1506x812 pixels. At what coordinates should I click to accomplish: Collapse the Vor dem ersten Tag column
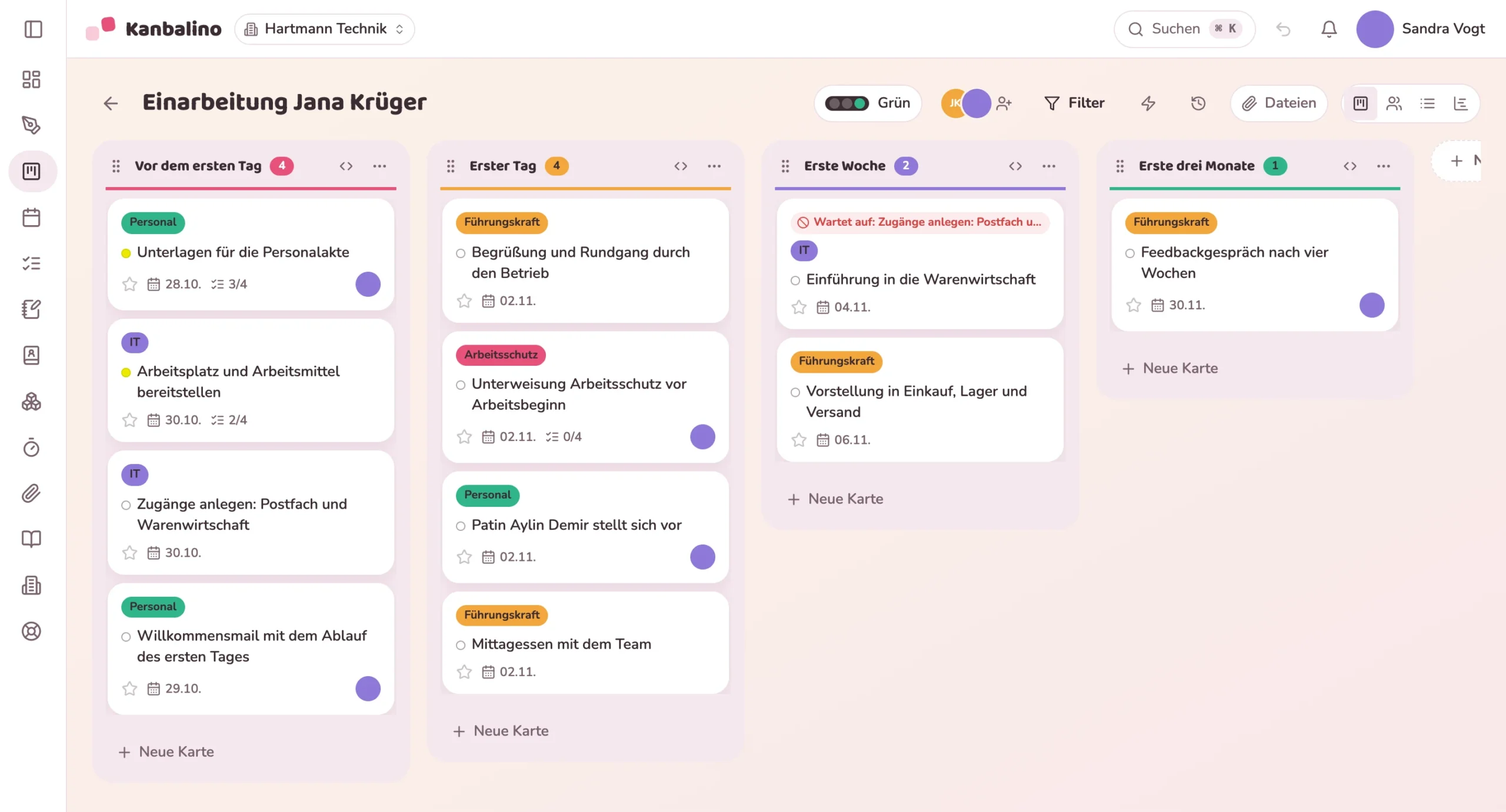(x=346, y=166)
